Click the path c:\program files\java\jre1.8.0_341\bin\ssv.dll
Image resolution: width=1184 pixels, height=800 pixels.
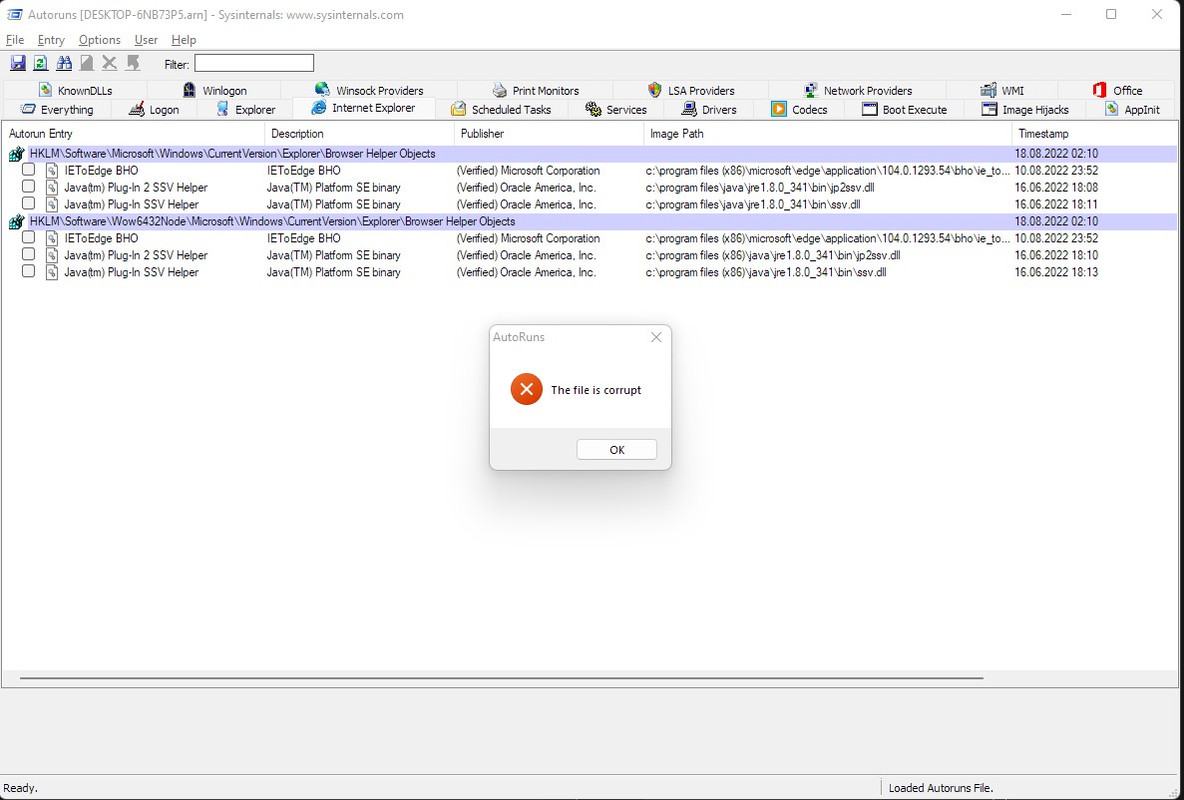coord(753,204)
